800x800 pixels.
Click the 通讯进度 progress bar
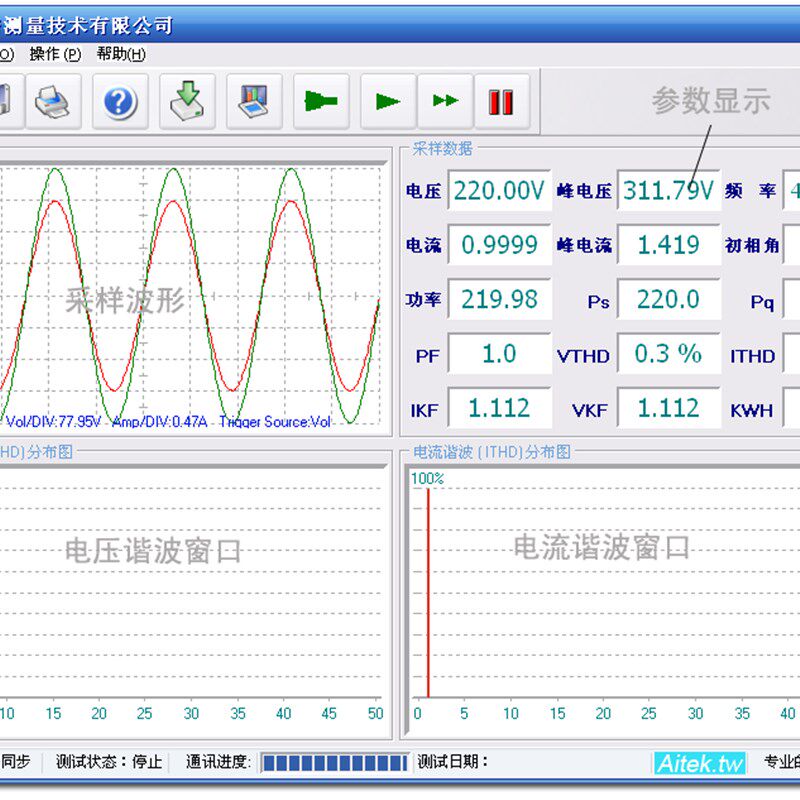335,763
